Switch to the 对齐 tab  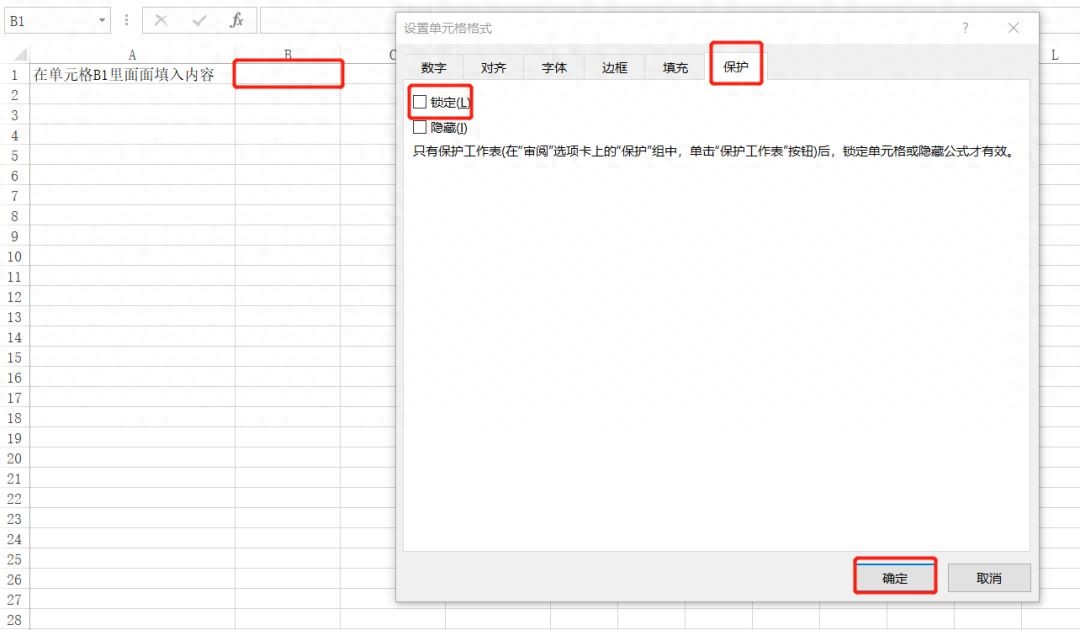493,67
